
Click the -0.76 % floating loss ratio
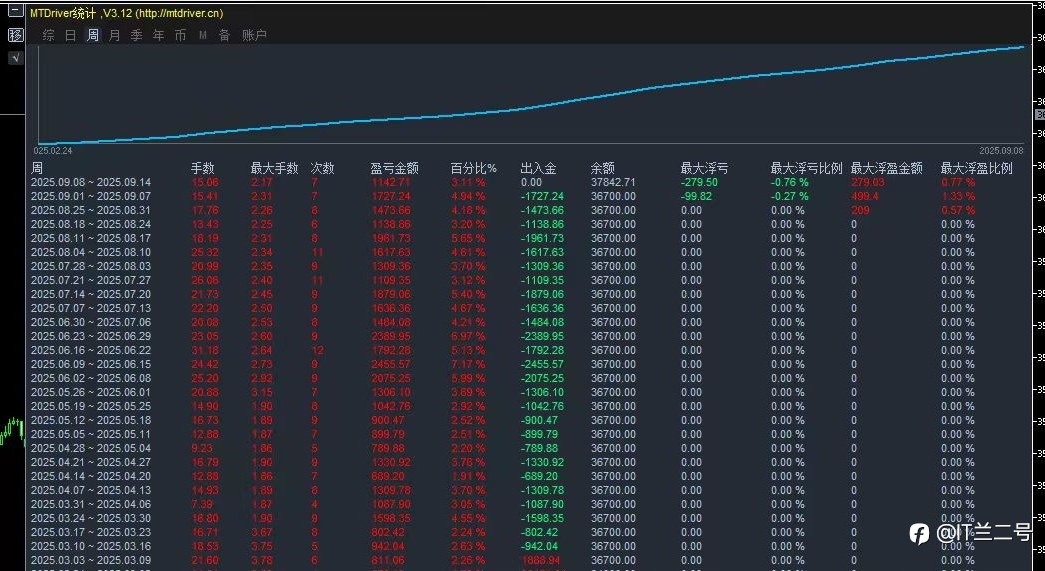tap(789, 183)
